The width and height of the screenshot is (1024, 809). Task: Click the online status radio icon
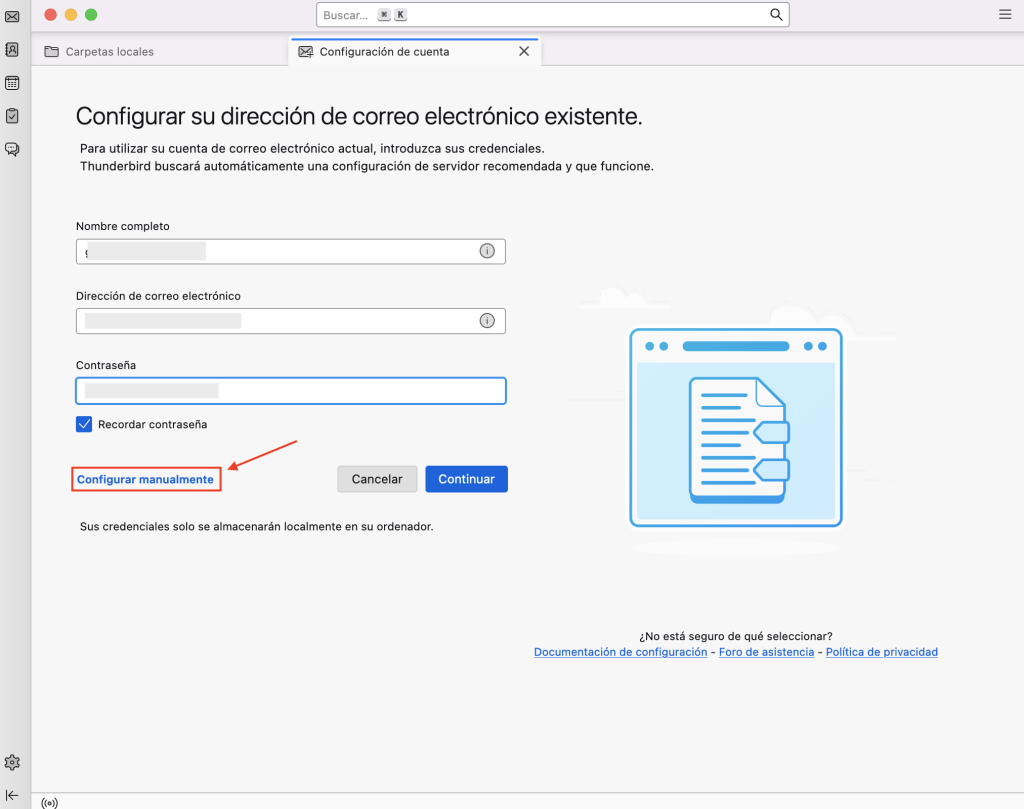click(x=50, y=802)
